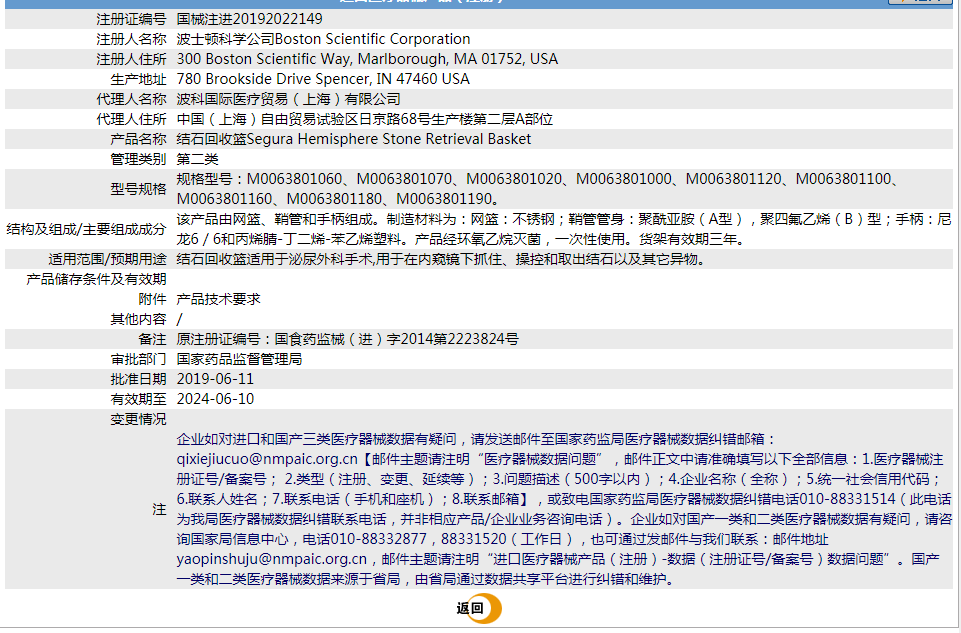The height and width of the screenshot is (633, 961).
Task: Select the 国家药品监督管理局 approval department
Action: pyautogui.click(x=240, y=359)
